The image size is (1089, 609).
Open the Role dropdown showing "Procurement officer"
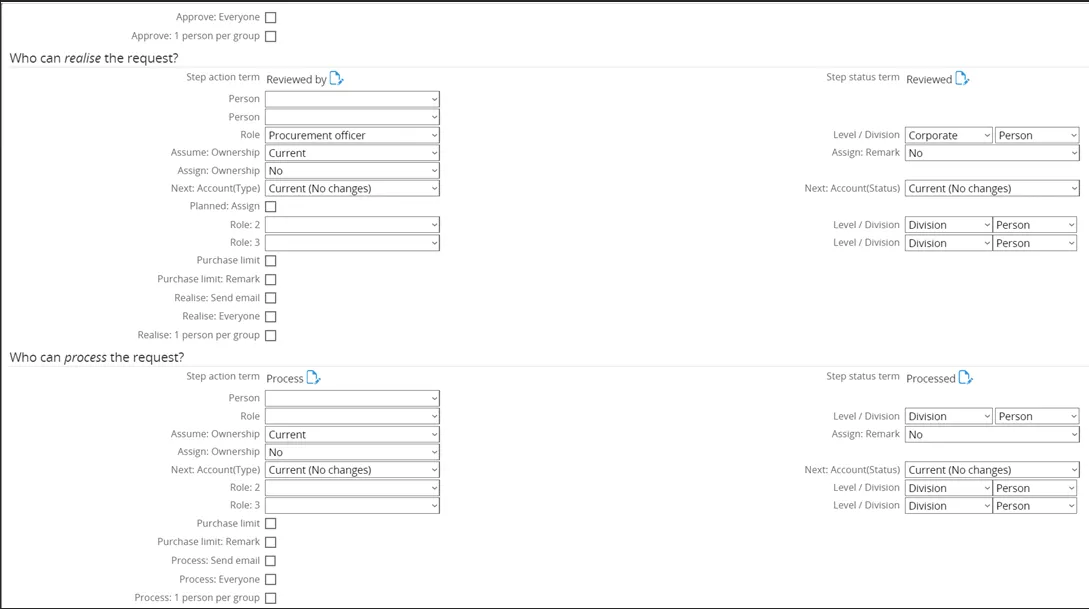click(x=352, y=135)
